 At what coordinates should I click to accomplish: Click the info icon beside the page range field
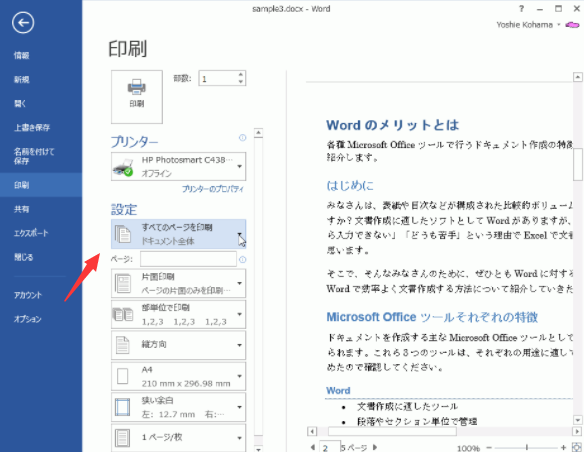242,260
